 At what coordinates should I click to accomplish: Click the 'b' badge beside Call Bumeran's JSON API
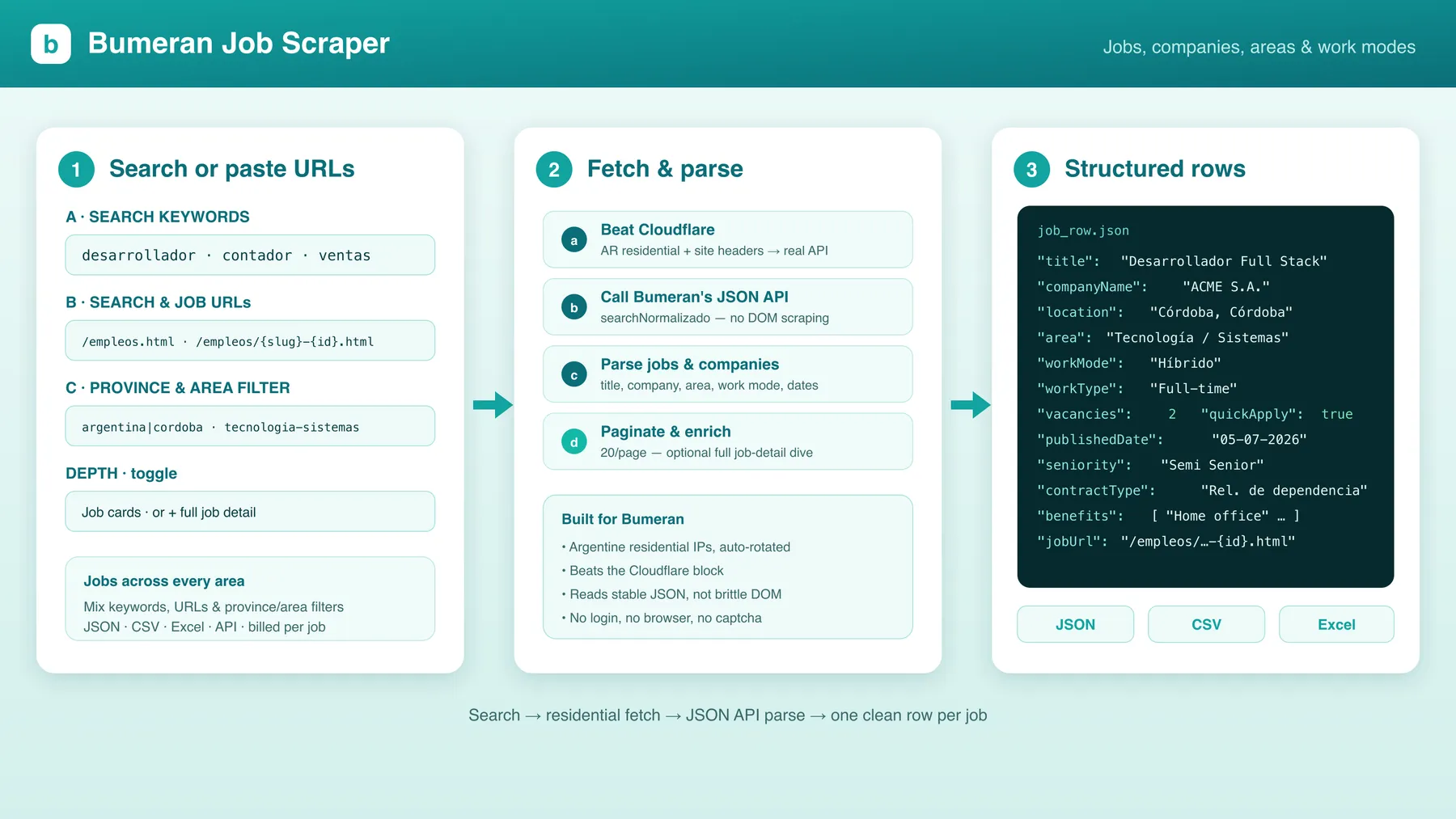coord(574,307)
